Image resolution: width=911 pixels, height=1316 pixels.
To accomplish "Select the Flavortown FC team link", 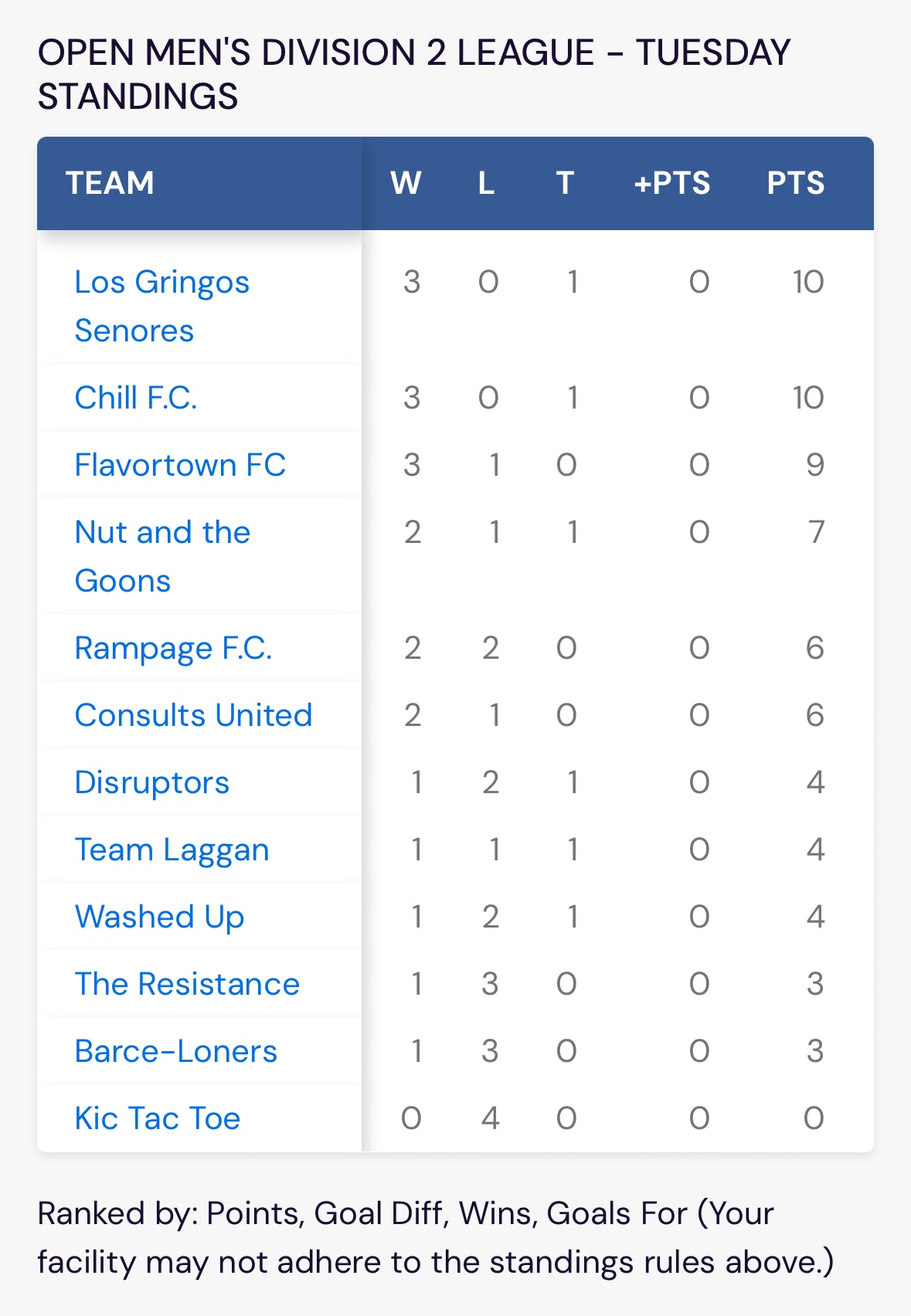I will click(x=180, y=465).
